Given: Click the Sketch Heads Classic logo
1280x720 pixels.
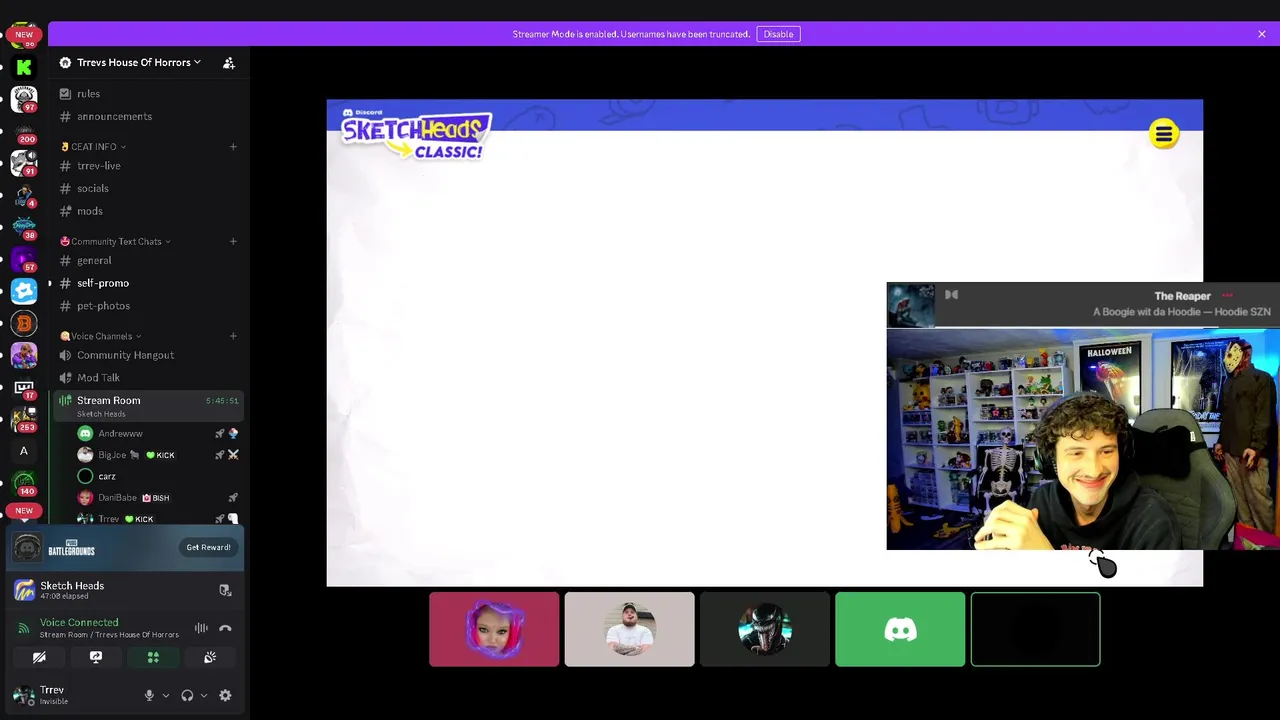Looking at the screenshot, I should tap(416, 136).
